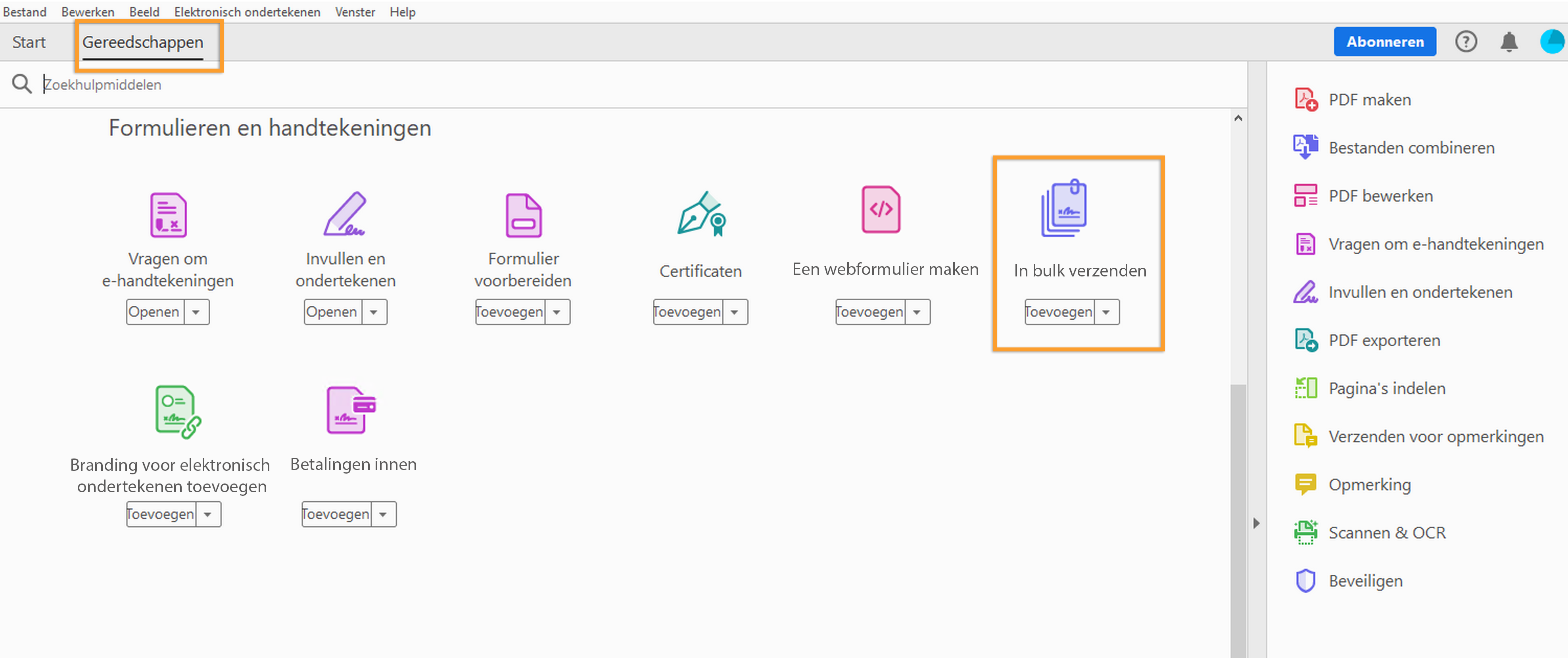Click the Abonneren button
The width and height of the screenshot is (1568, 658).
click(1384, 41)
